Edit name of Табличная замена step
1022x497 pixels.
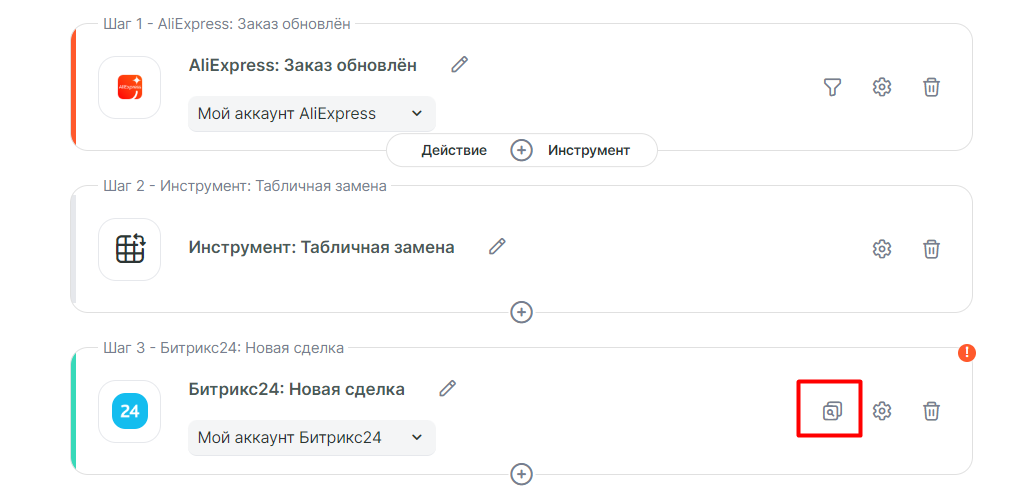pyautogui.click(x=497, y=246)
